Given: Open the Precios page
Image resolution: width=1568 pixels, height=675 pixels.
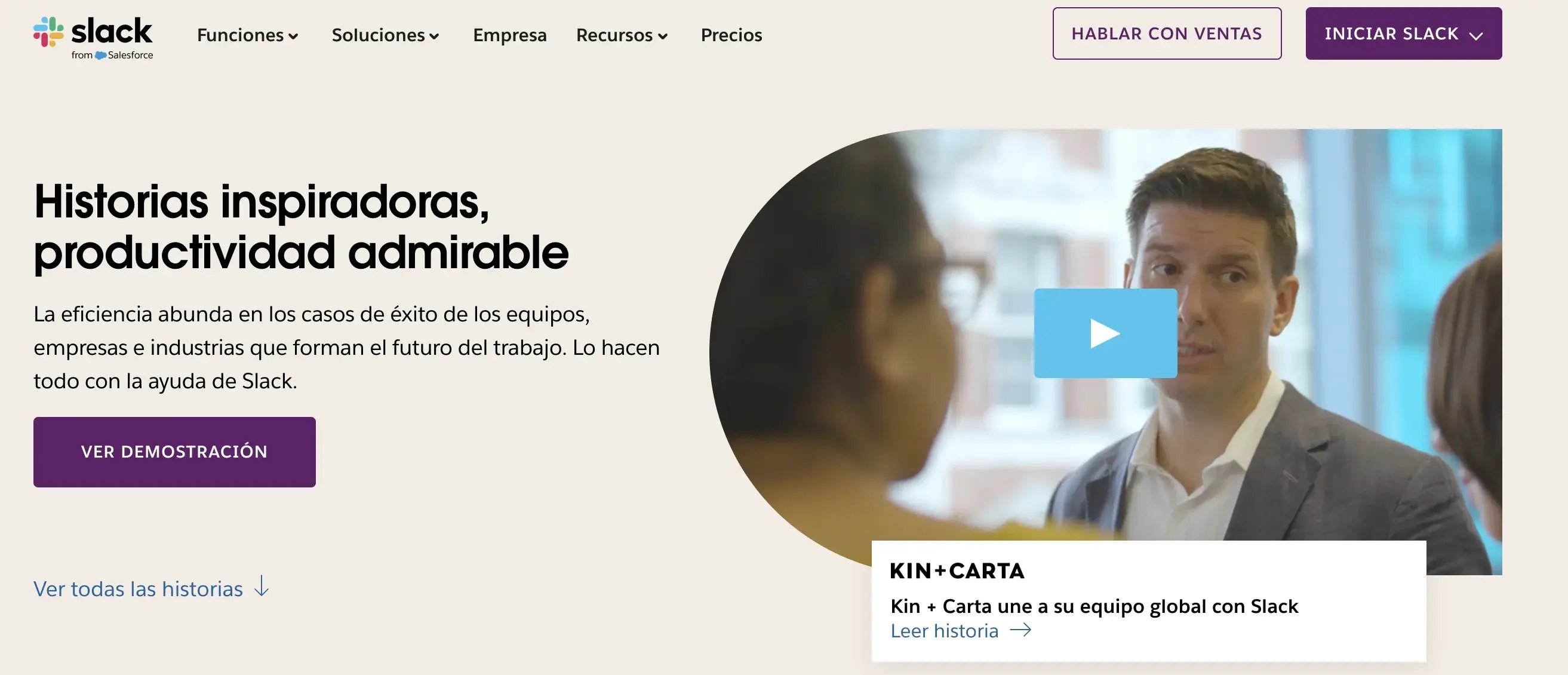Looking at the screenshot, I should pyautogui.click(x=731, y=35).
